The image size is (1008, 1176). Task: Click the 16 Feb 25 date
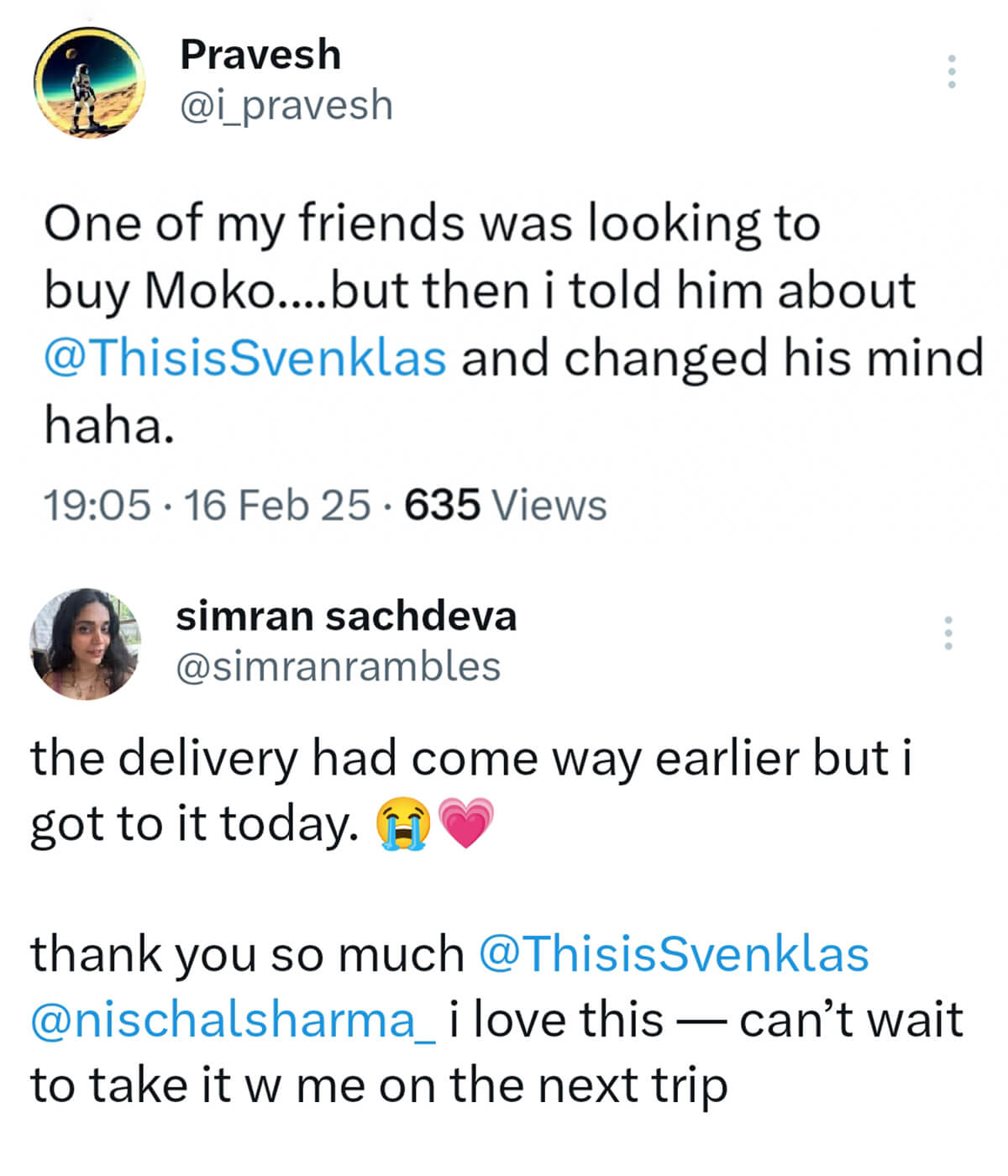click(x=276, y=505)
